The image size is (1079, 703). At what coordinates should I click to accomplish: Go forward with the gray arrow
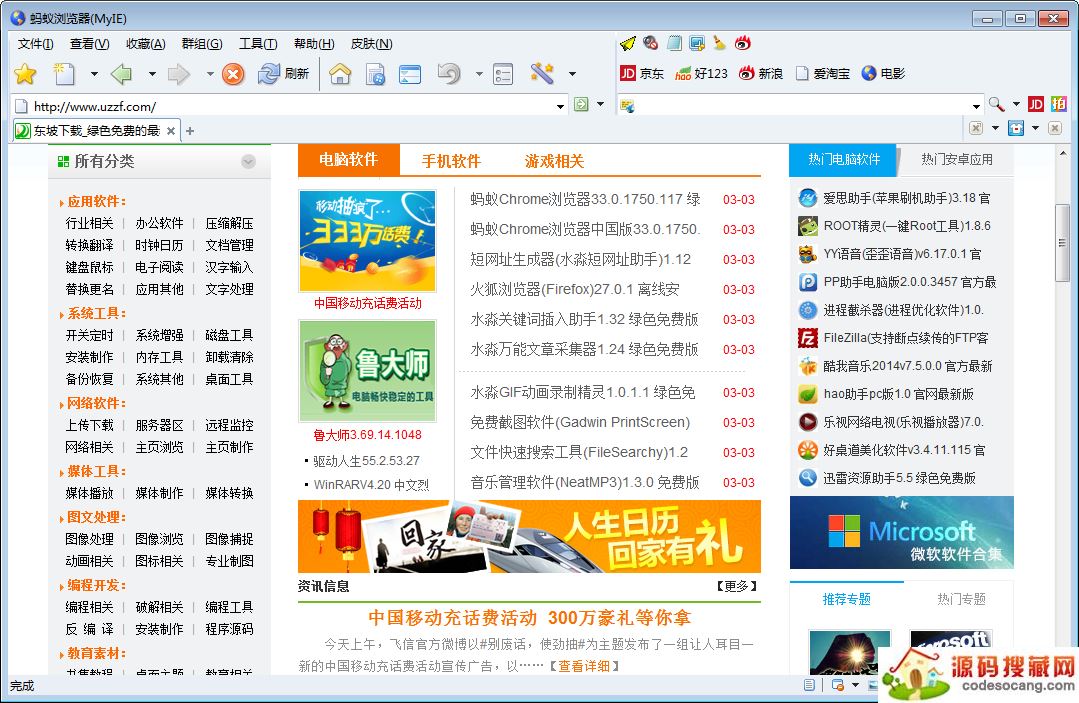click(179, 73)
